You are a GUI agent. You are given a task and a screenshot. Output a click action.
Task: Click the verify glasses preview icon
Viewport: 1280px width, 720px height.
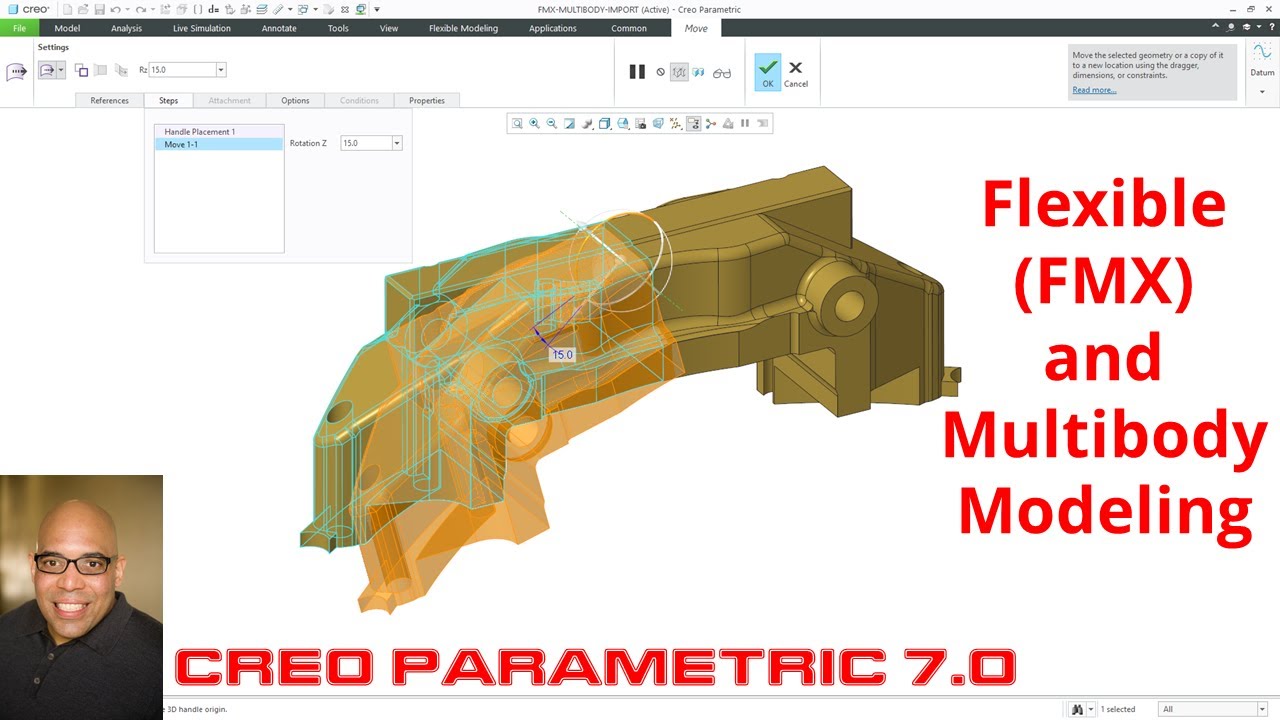[722, 72]
